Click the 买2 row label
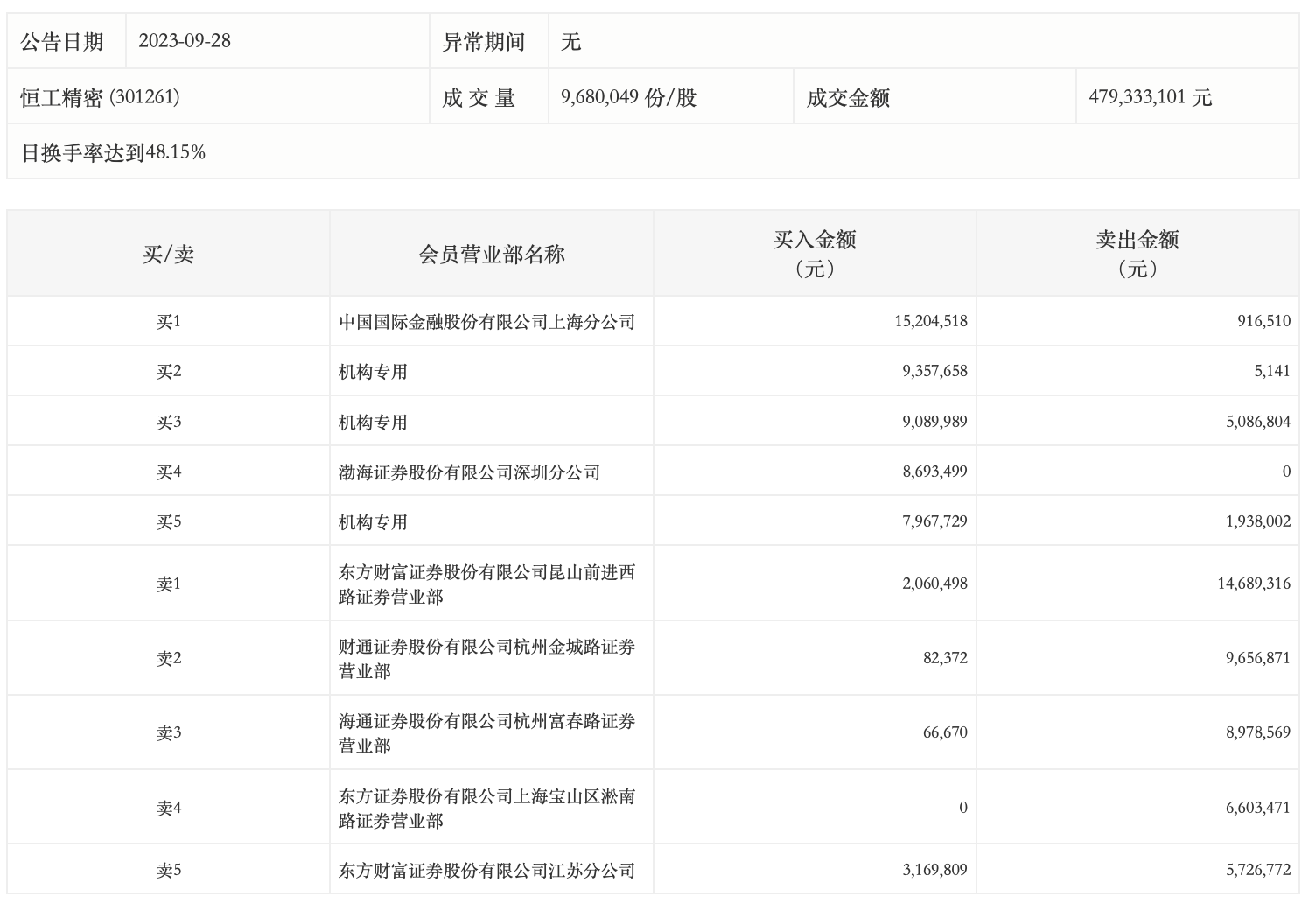 168,372
